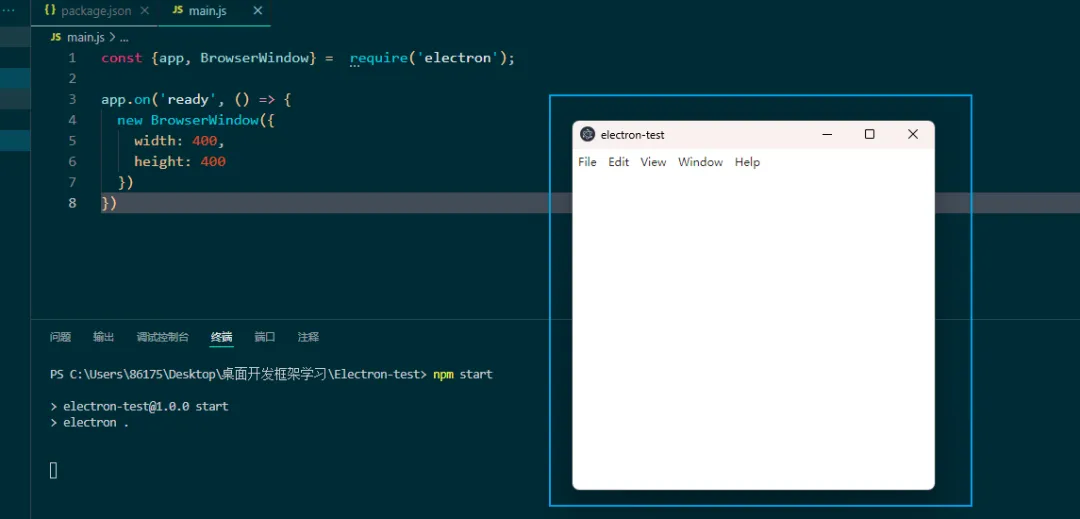Viewport: 1080px width, 519px height.
Task: Click BrowserWindow in the const declaration
Action: pyautogui.click(x=253, y=59)
